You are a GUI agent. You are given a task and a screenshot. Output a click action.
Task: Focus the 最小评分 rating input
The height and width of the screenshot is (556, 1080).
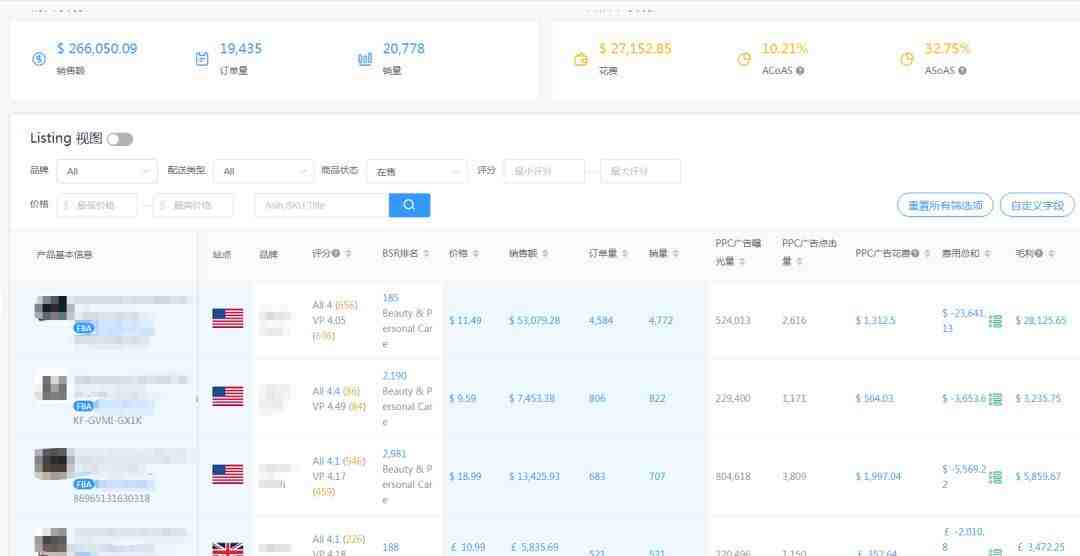(543, 171)
